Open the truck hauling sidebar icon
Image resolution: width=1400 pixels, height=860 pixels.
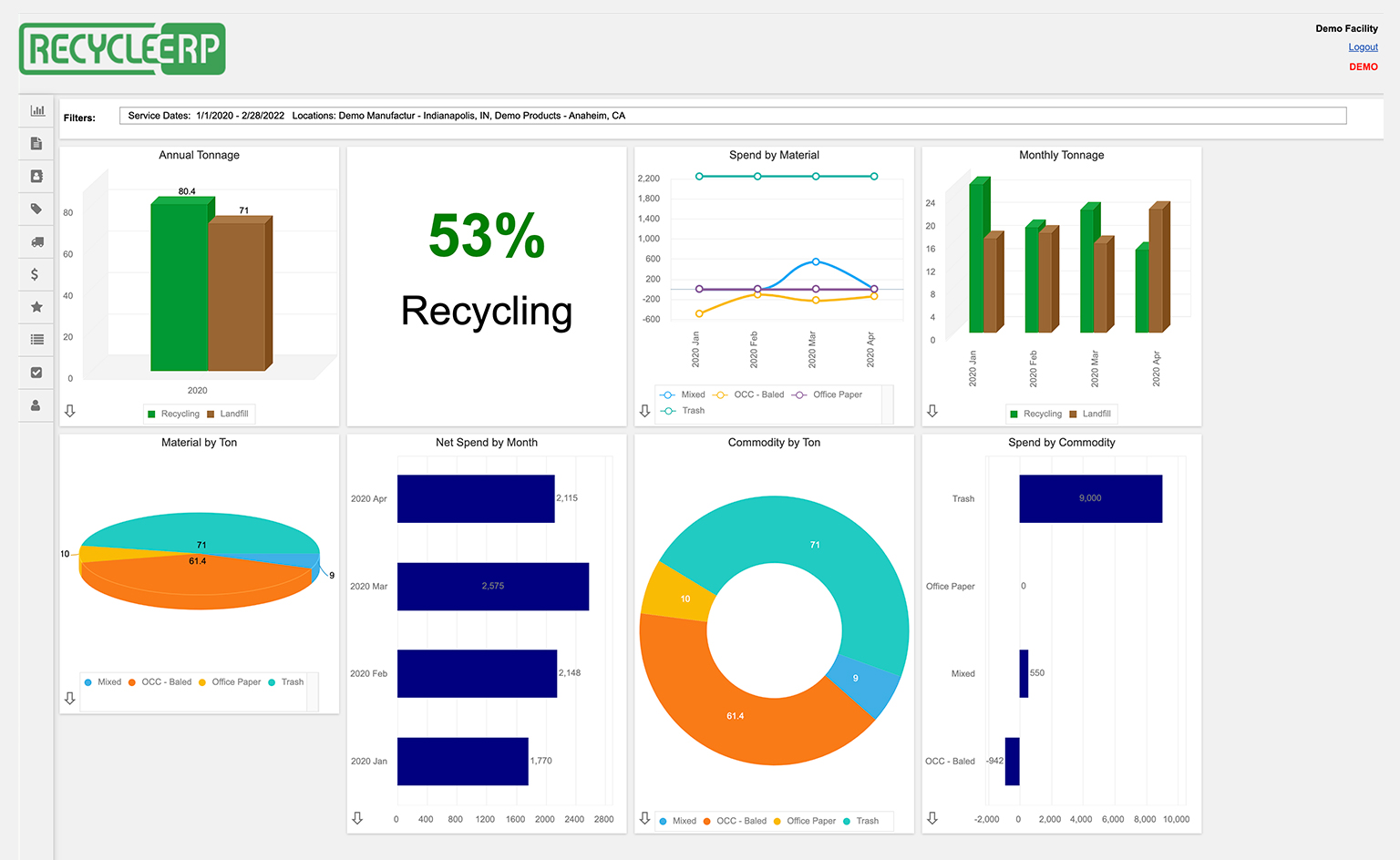tap(37, 242)
